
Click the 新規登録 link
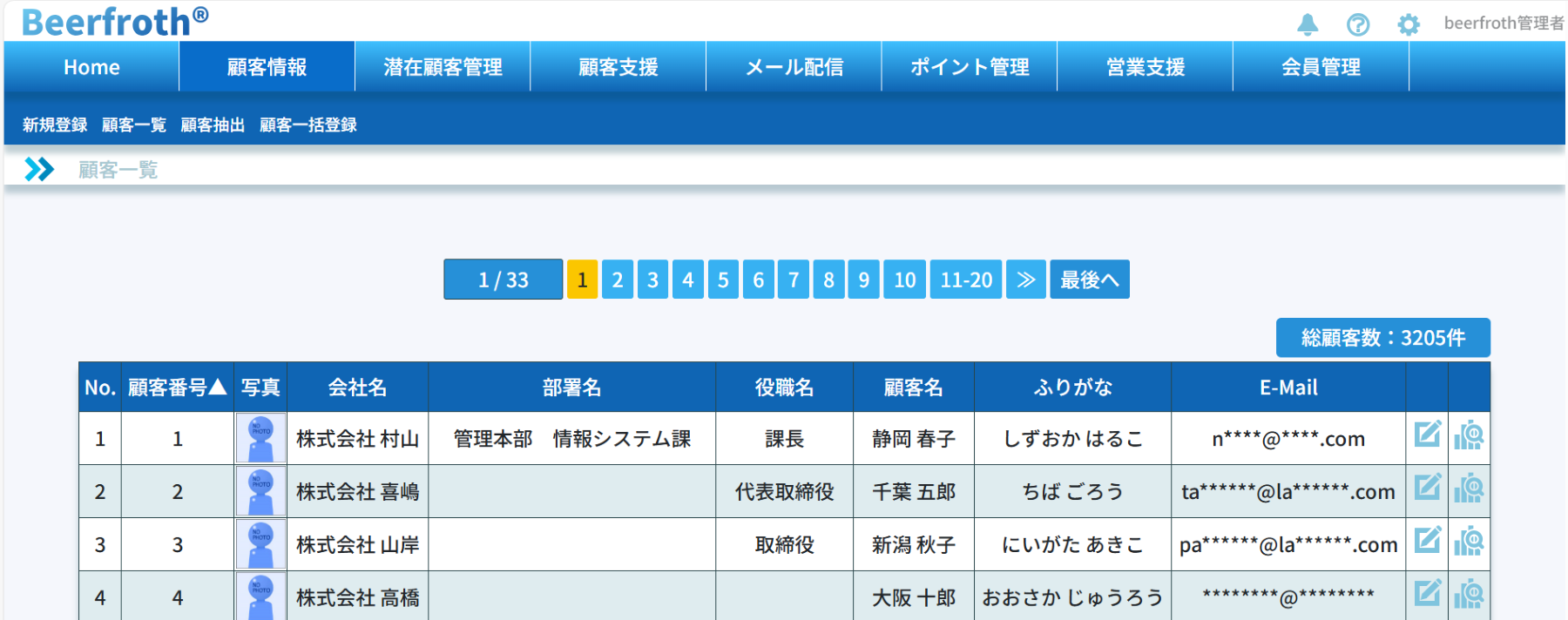[55, 125]
